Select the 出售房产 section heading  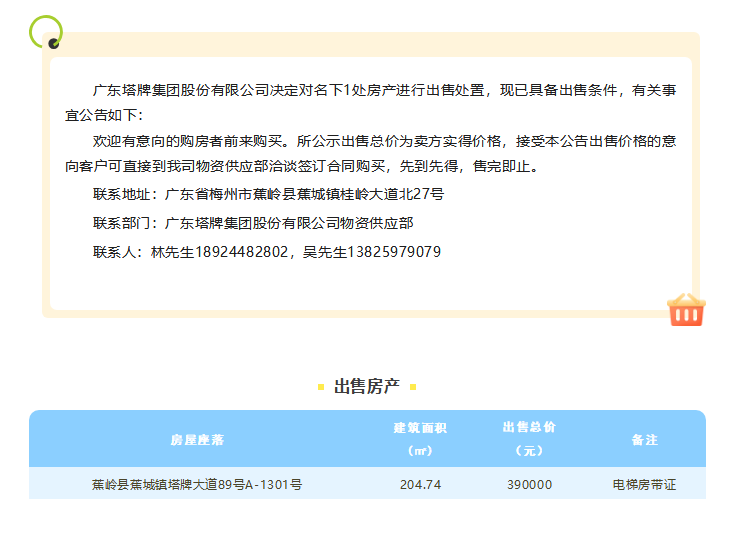pos(366,387)
